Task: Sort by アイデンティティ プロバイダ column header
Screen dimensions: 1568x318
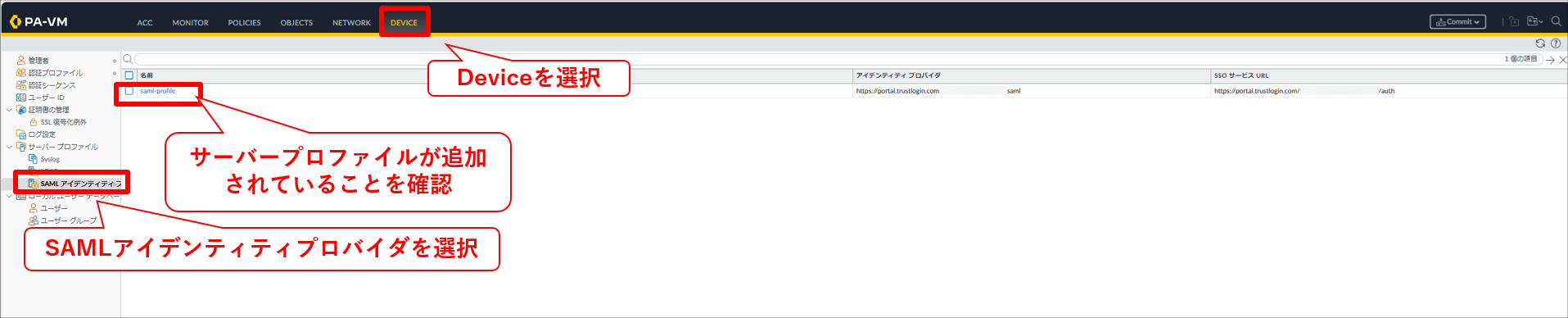Action: [x=898, y=75]
